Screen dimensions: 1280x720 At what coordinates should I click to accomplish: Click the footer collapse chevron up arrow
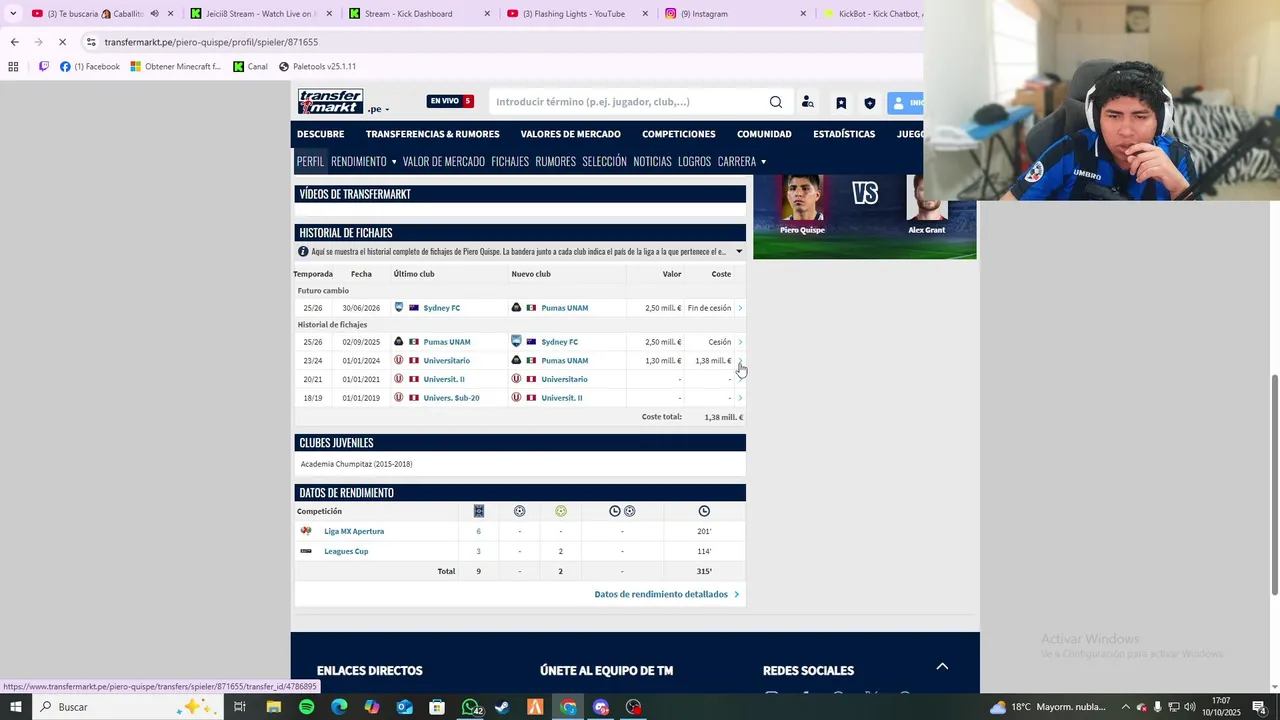941,666
